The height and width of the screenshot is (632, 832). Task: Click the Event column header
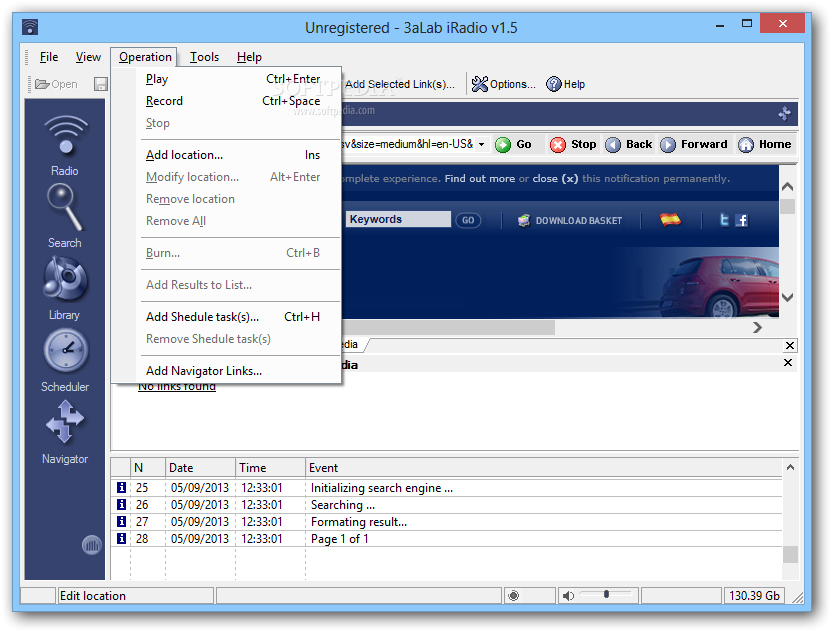pyautogui.click(x=543, y=467)
